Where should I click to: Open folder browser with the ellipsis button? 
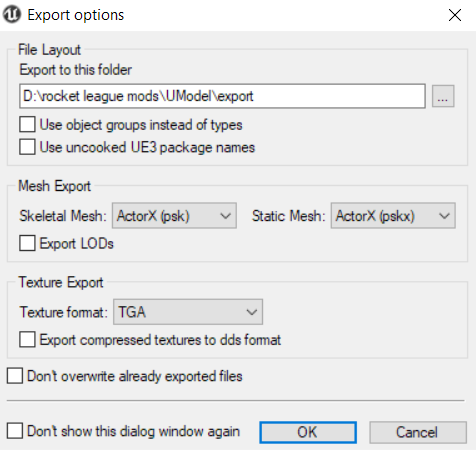point(443,96)
